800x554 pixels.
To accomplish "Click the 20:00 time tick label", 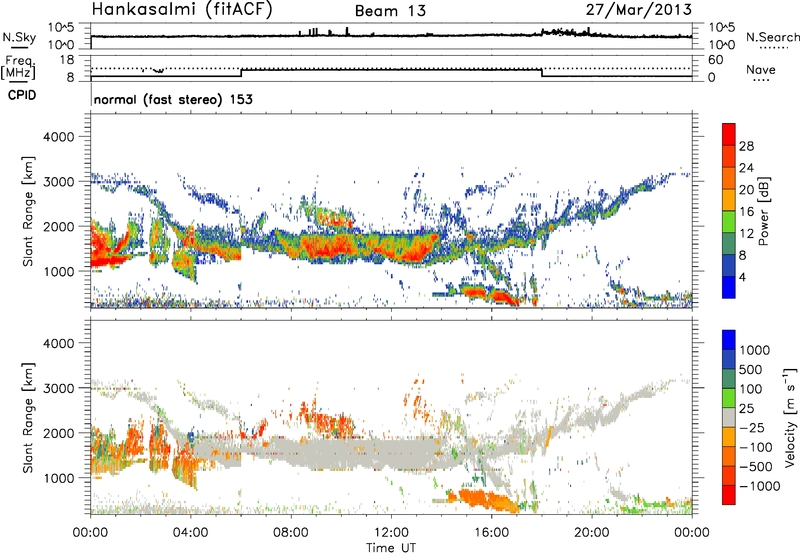I will click(x=591, y=533).
